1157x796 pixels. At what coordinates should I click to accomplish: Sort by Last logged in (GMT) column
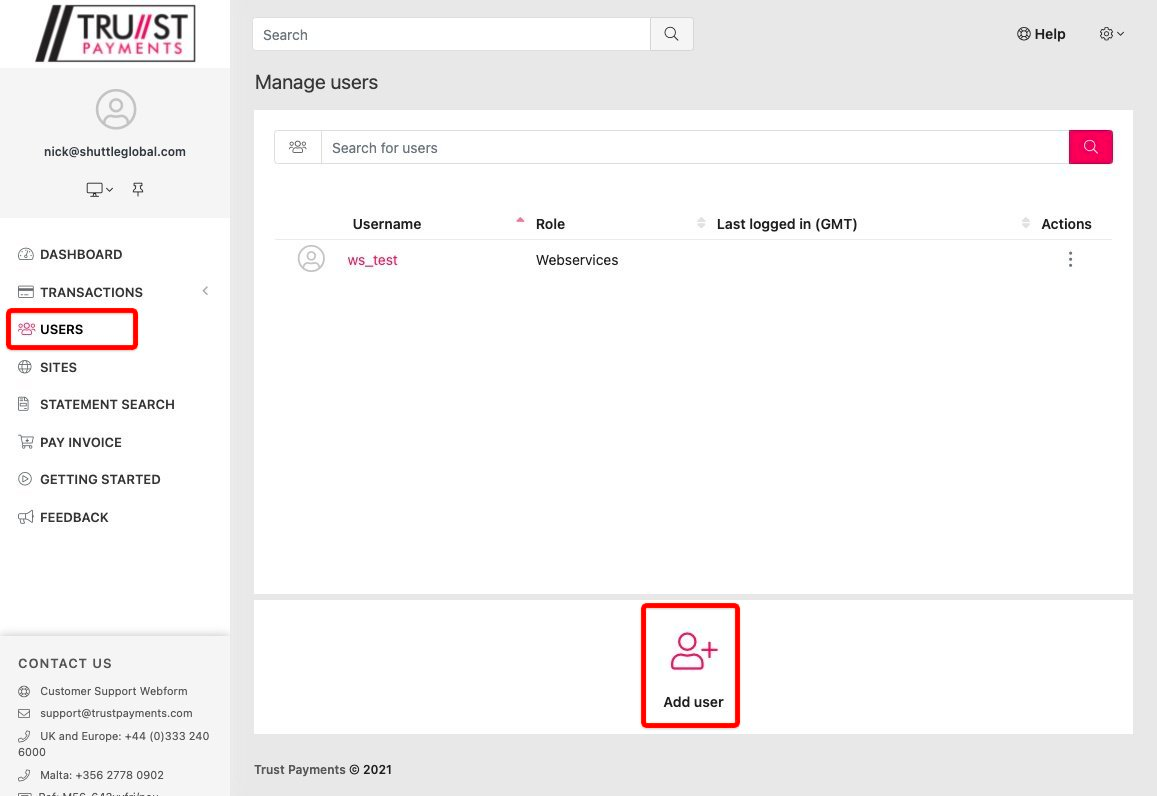787,224
